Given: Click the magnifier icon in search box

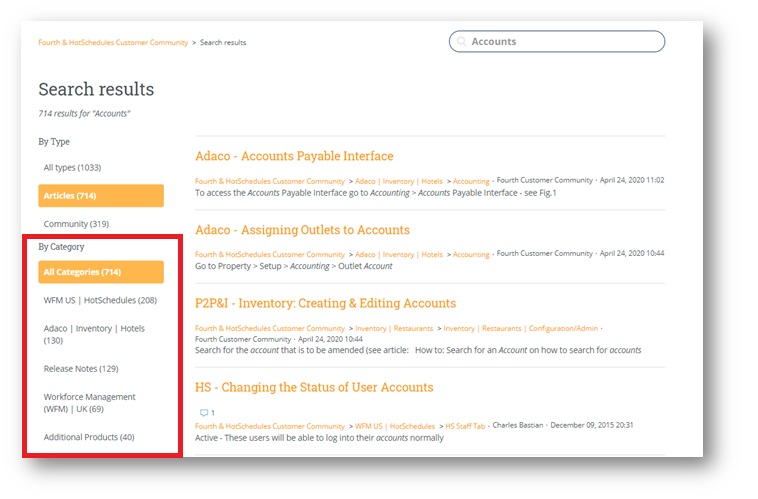Looking at the screenshot, I should (461, 42).
